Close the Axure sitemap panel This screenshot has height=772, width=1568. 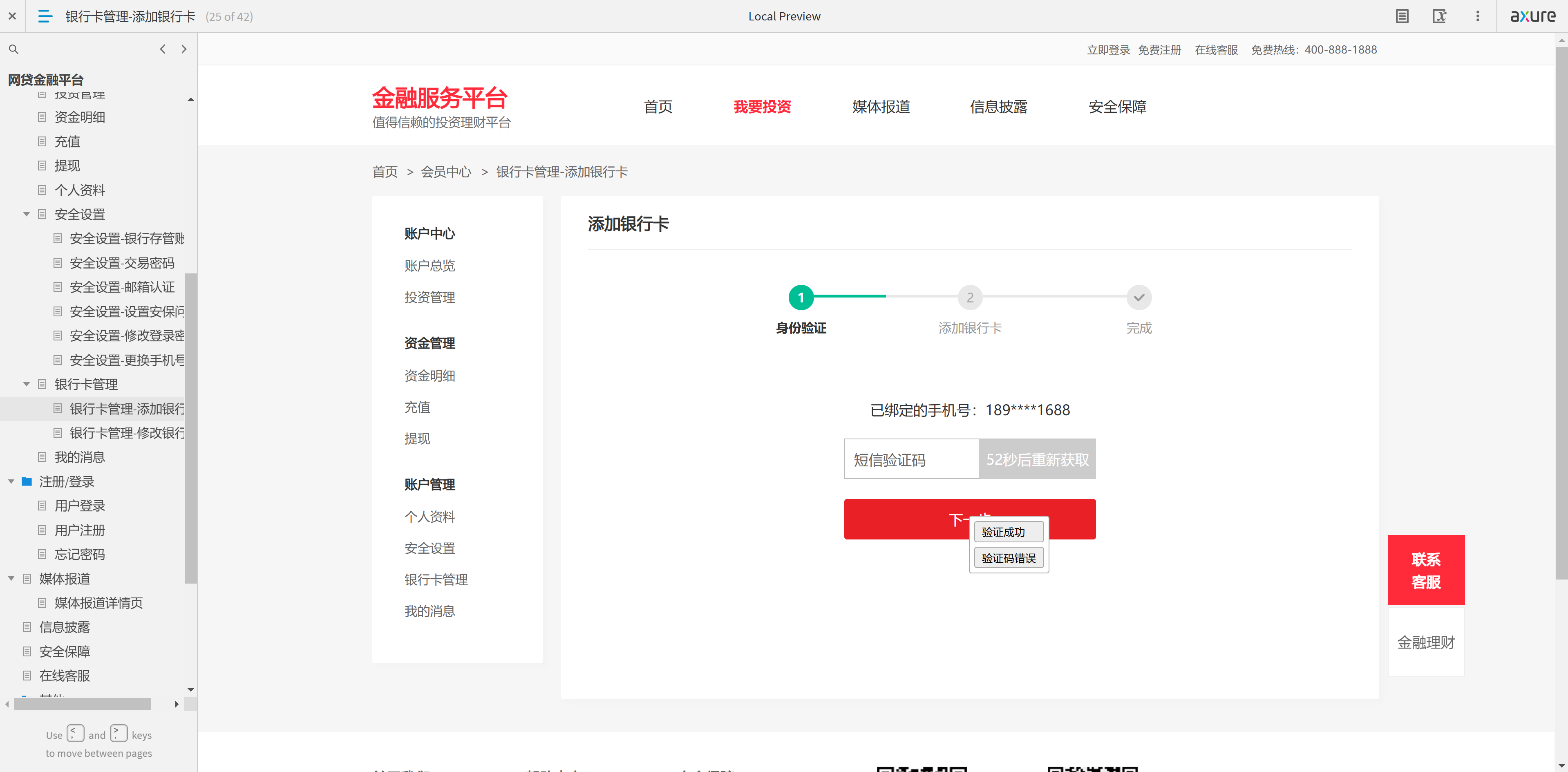[12, 16]
